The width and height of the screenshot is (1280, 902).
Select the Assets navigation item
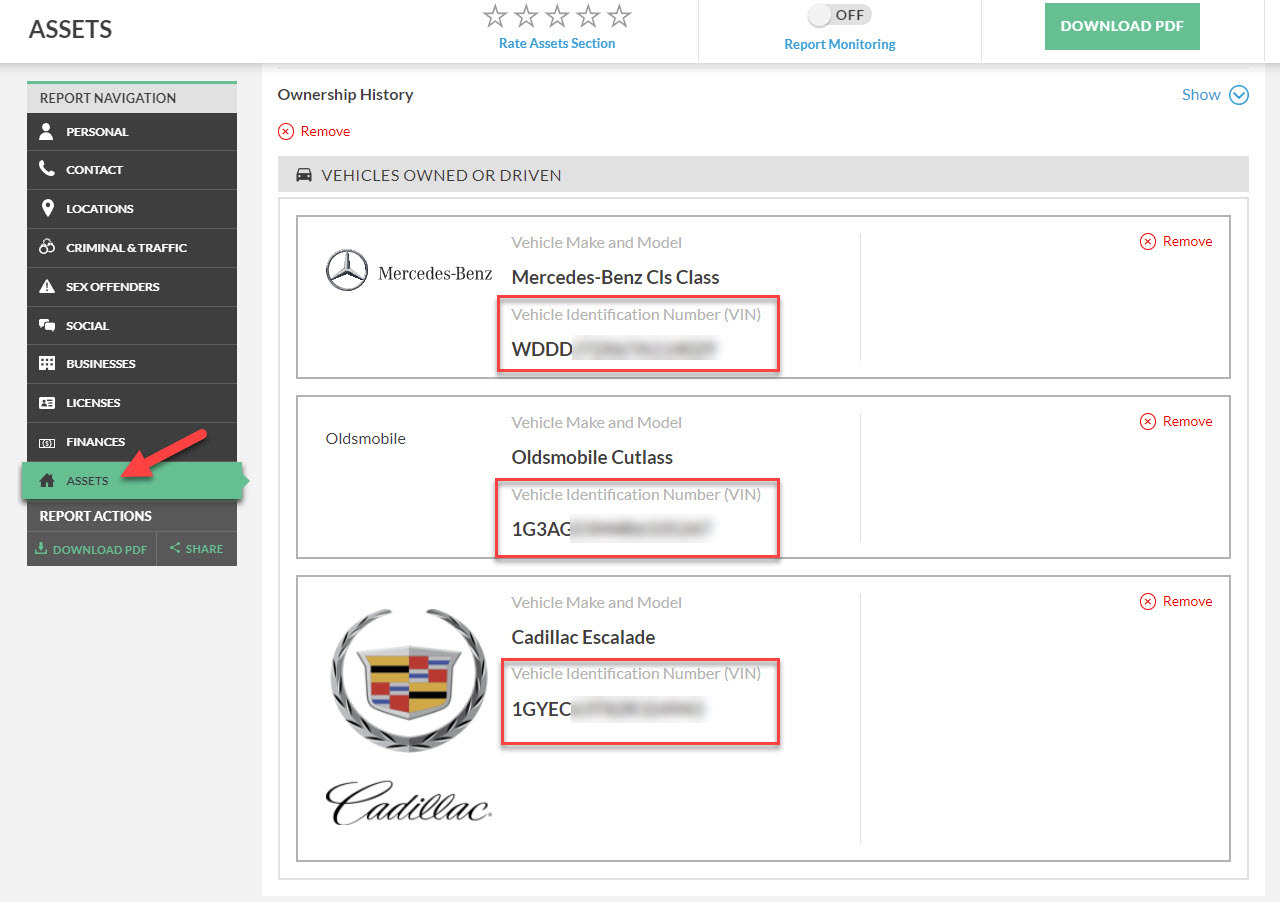pos(134,481)
